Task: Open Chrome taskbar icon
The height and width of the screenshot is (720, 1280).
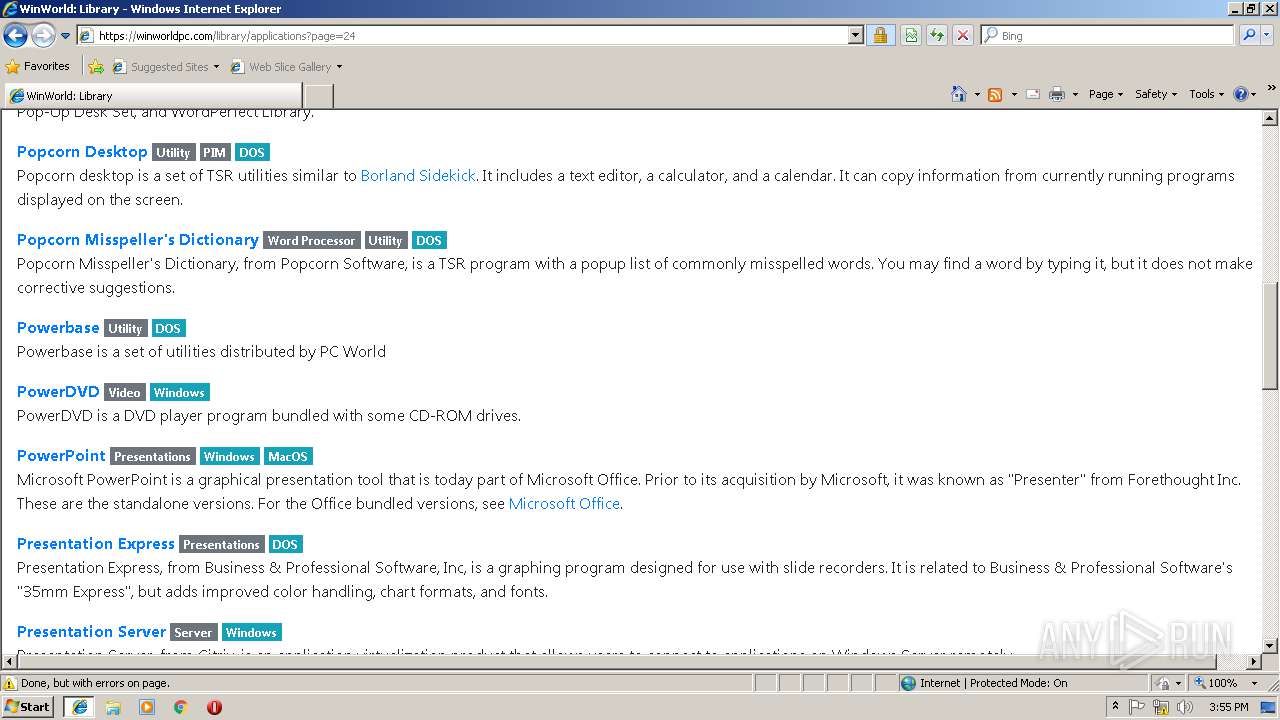Action: click(181, 707)
